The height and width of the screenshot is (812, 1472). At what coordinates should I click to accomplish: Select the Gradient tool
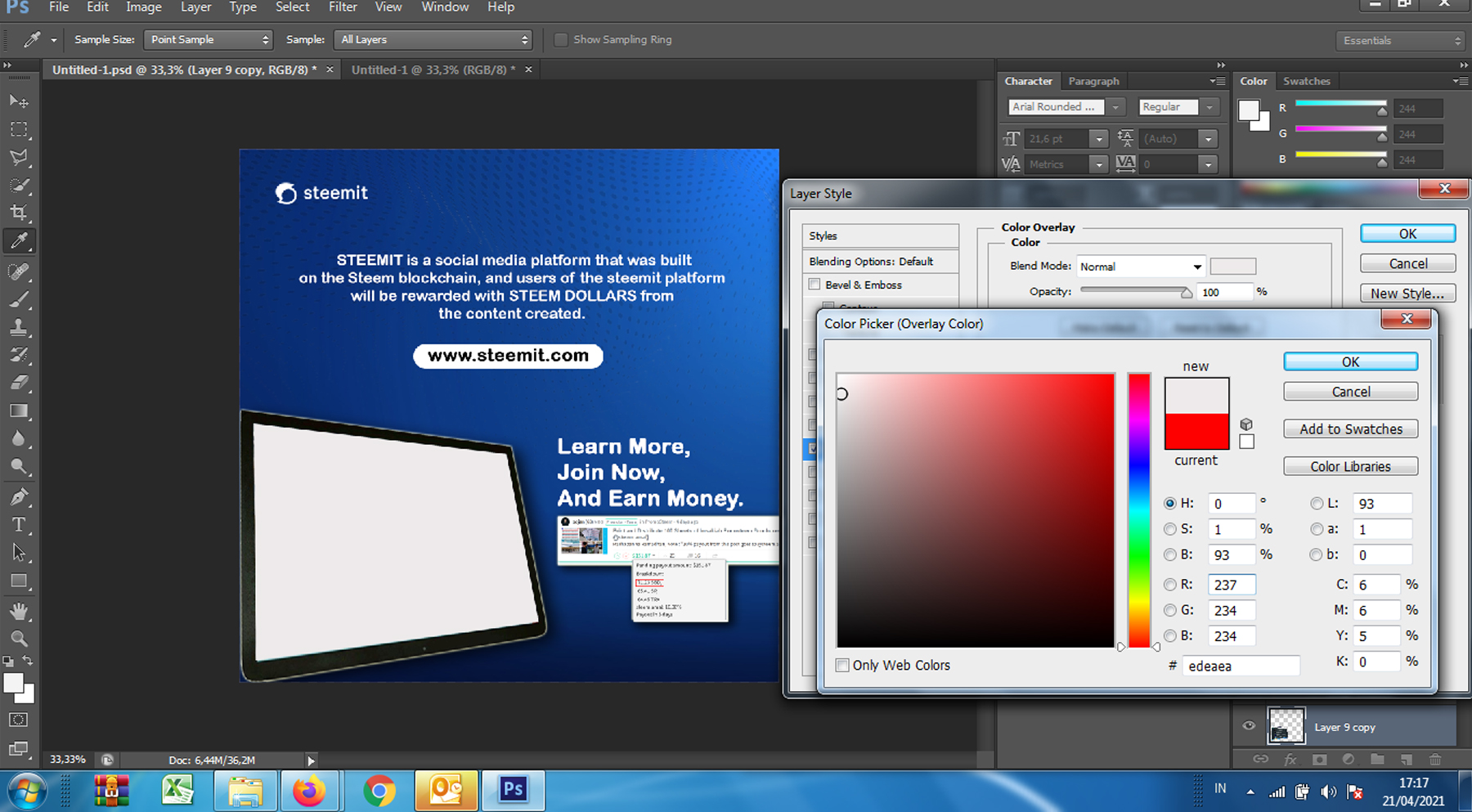[19, 410]
